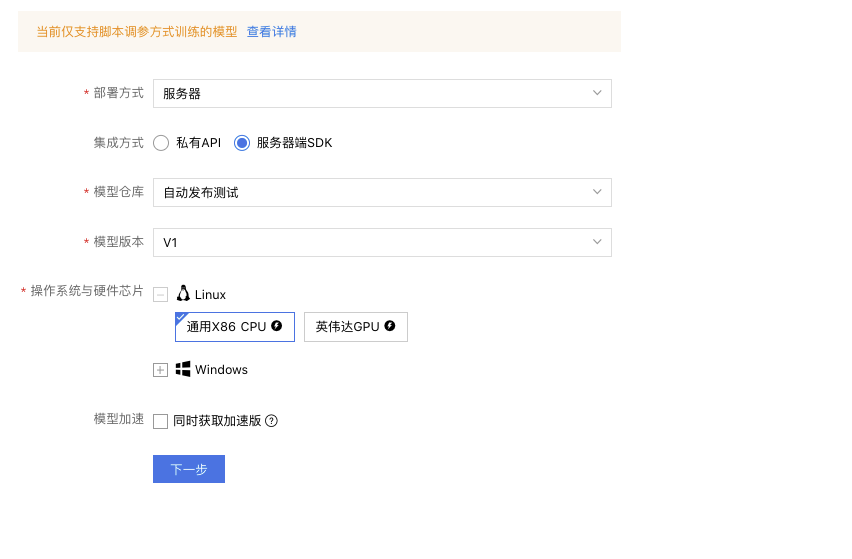Click the Linux label text
852x559 pixels.
[x=210, y=294]
